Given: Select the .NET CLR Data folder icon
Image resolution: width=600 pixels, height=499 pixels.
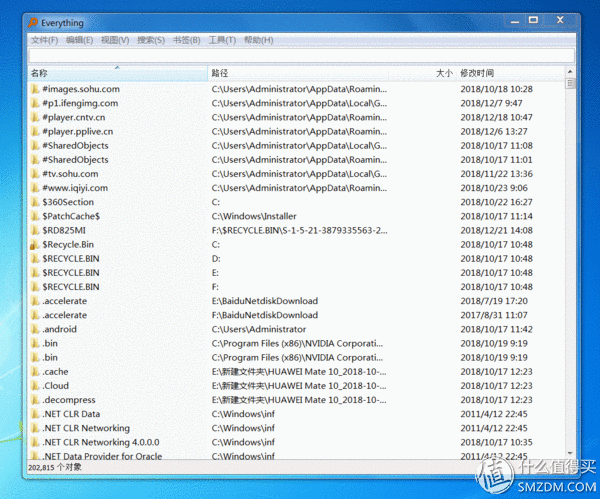Looking at the screenshot, I should [x=35, y=414].
